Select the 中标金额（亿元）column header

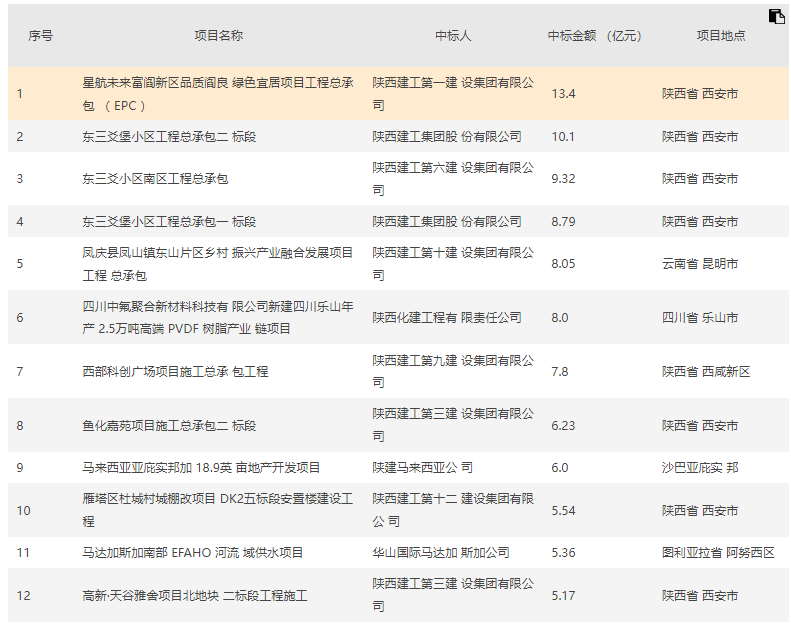pyautogui.click(x=595, y=36)
